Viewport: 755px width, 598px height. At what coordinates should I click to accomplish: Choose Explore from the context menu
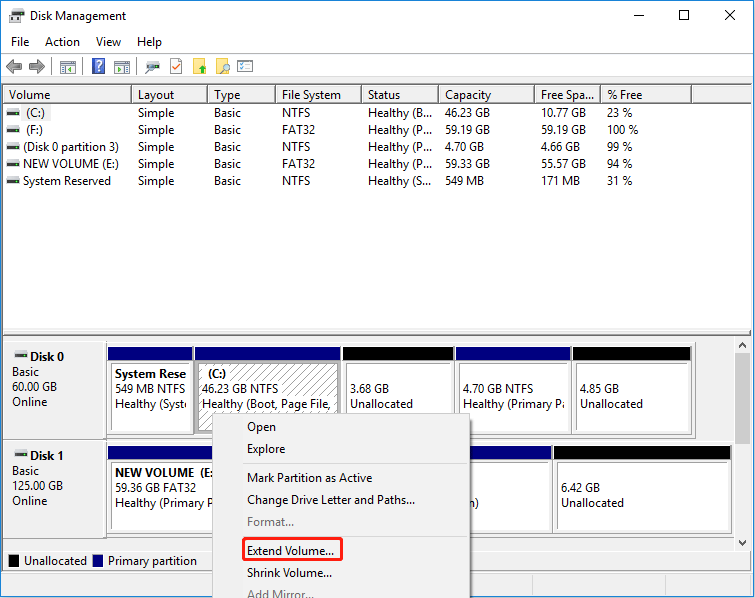tap(341, 449)
